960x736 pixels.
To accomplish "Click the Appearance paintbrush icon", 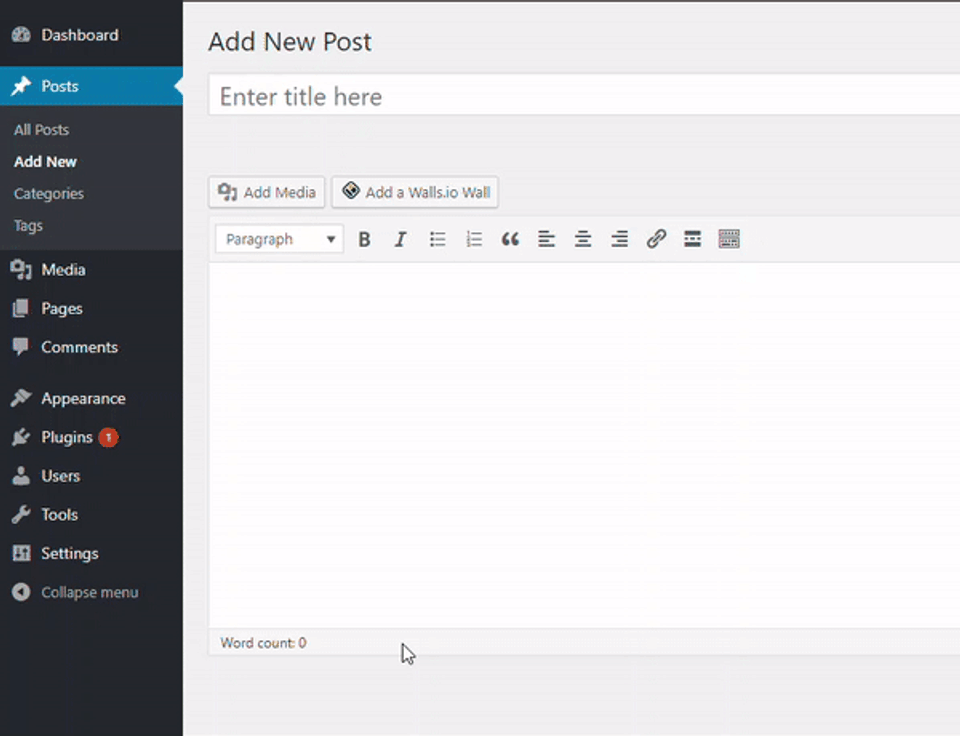I will point(21,399).
